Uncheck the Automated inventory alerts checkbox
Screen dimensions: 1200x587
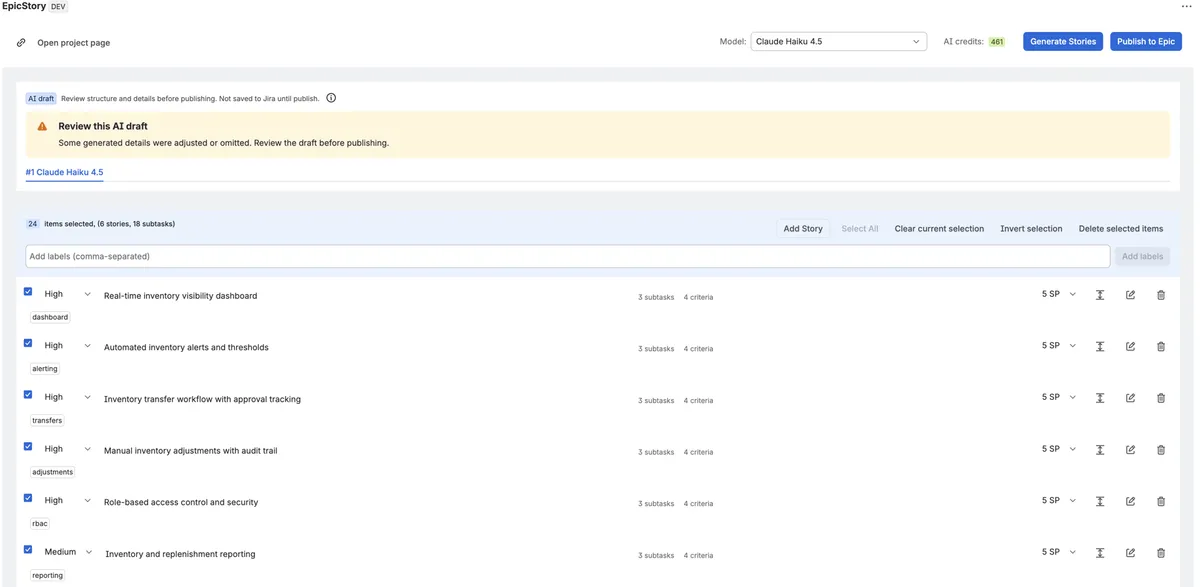click(28, 343)
